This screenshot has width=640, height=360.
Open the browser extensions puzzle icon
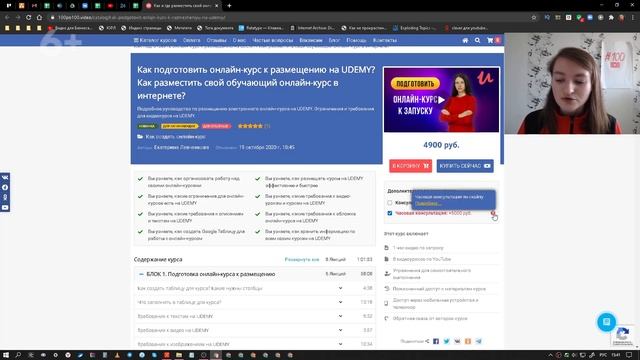pos(611,18)
